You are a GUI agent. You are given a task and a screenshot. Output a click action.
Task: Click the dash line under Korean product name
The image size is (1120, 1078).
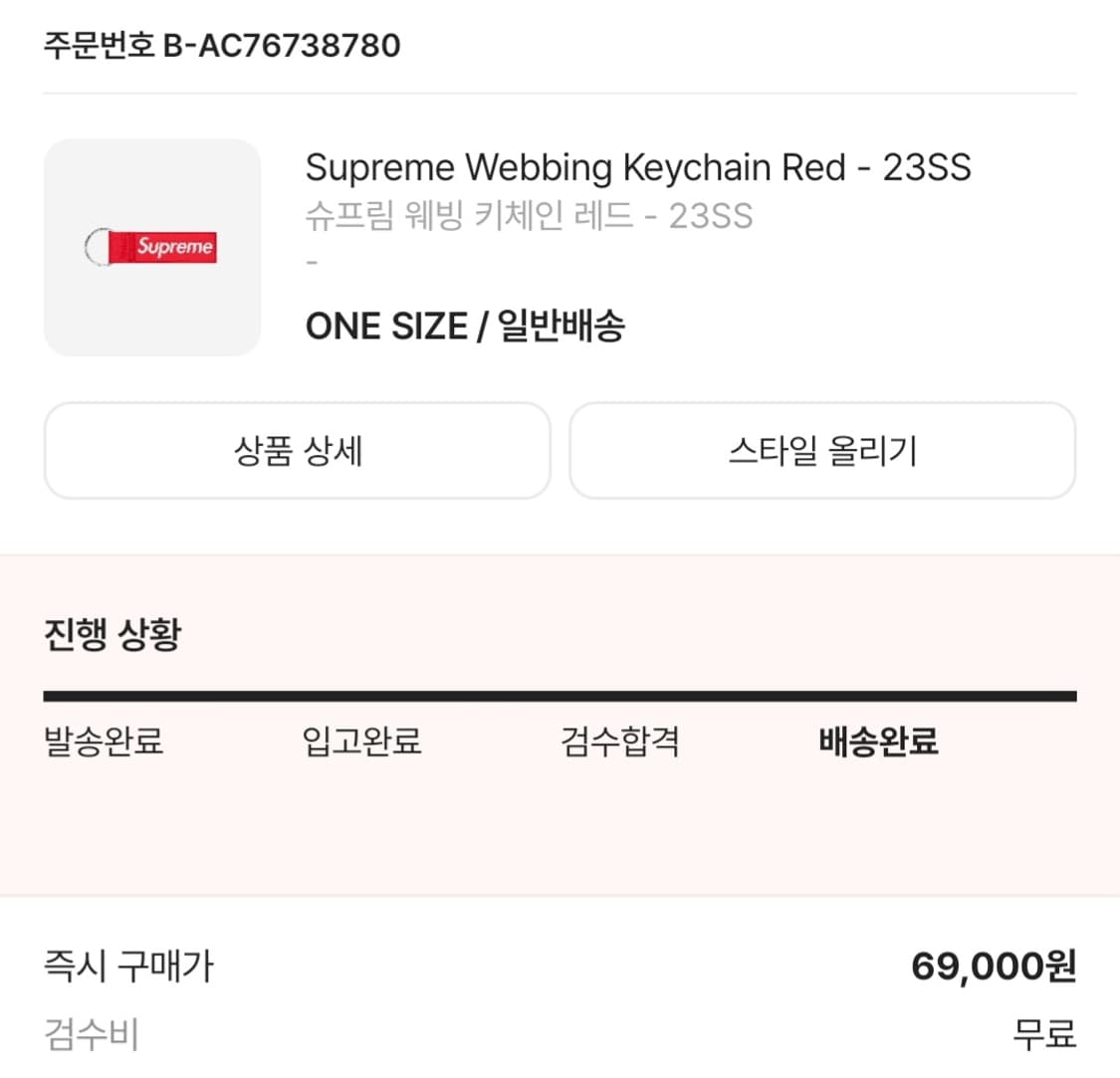point(312,263)
